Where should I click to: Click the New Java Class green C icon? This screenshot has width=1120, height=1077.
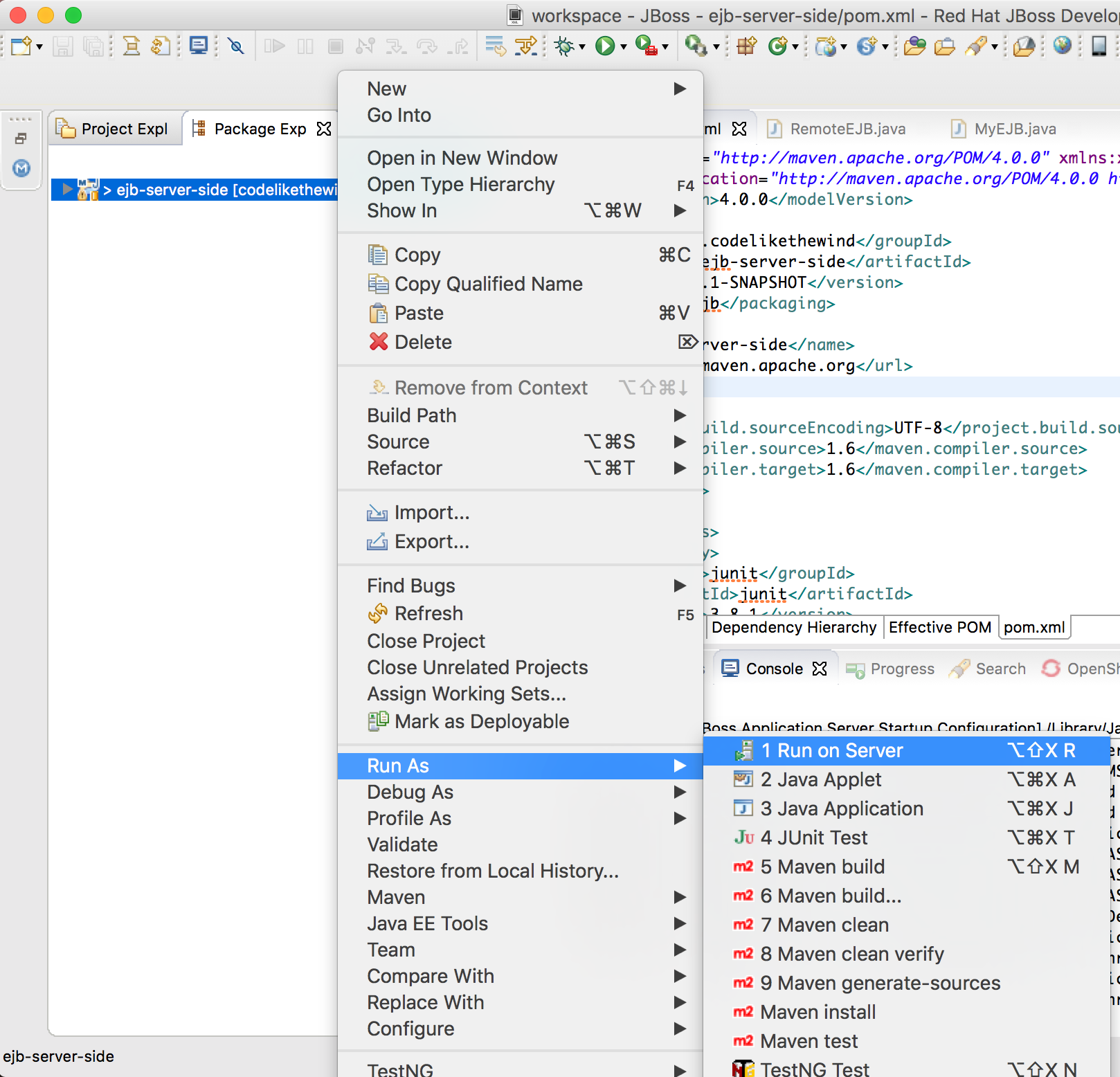pos(778,46)
